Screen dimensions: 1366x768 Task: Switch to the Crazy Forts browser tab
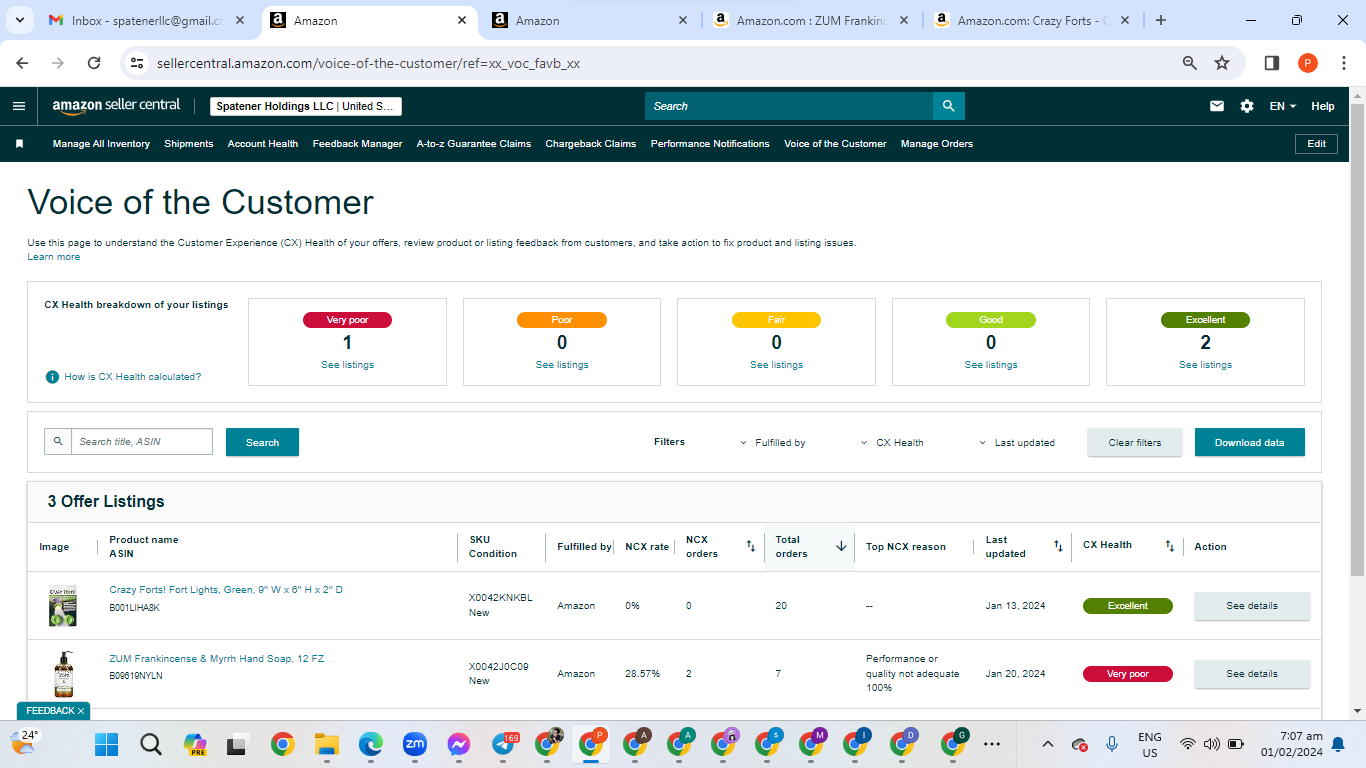[x=1031, y=20]
